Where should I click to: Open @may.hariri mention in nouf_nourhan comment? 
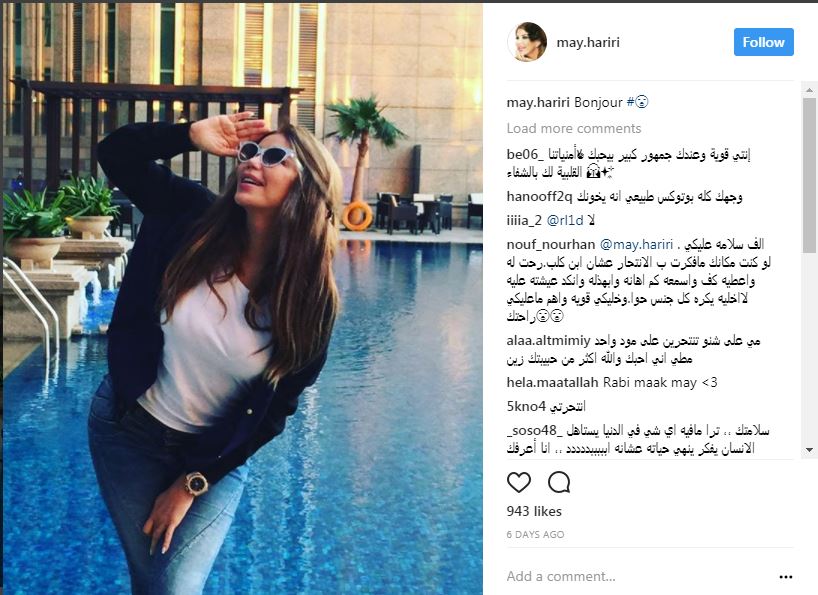pos(636,245)
